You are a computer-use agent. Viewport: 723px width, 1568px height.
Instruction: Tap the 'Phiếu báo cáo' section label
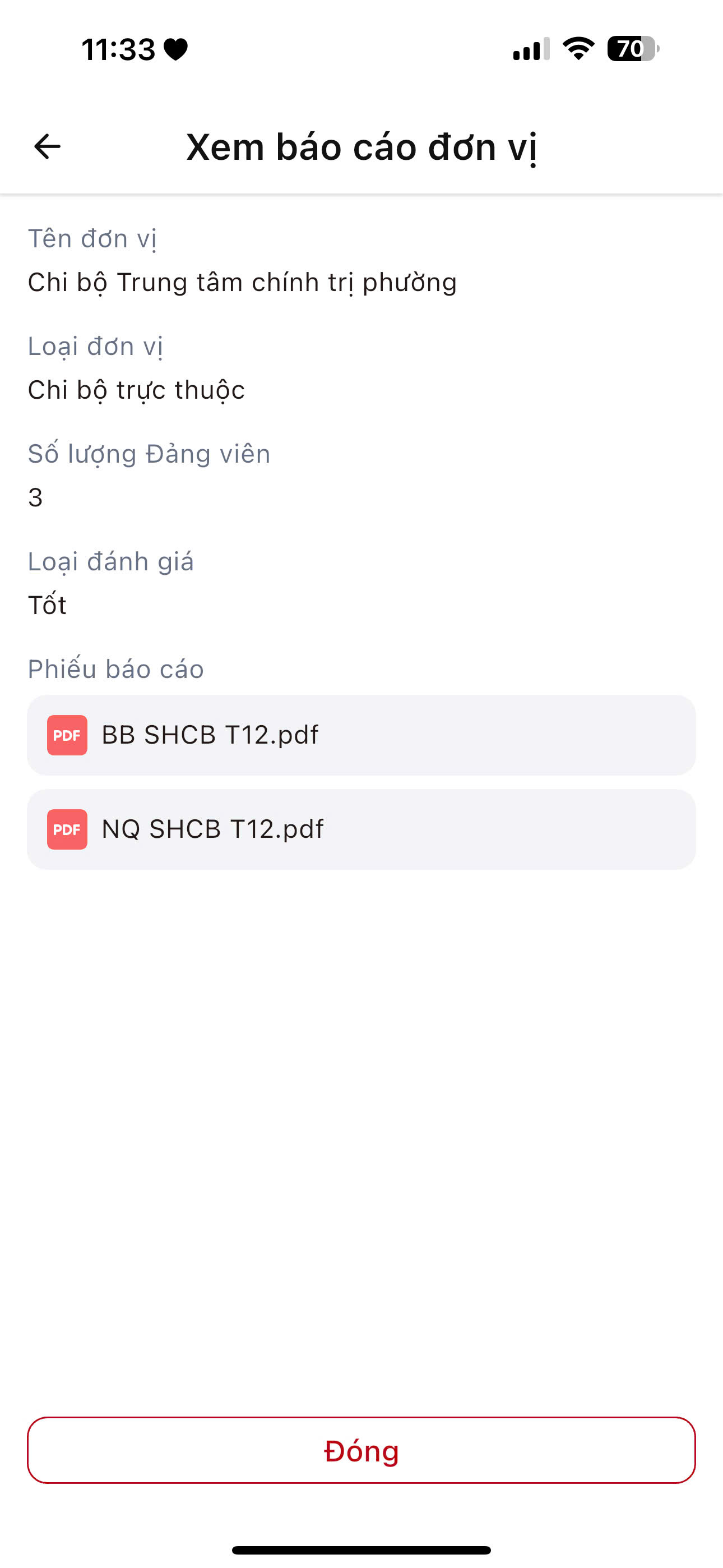pyautogui.click(x=115, y=669)
